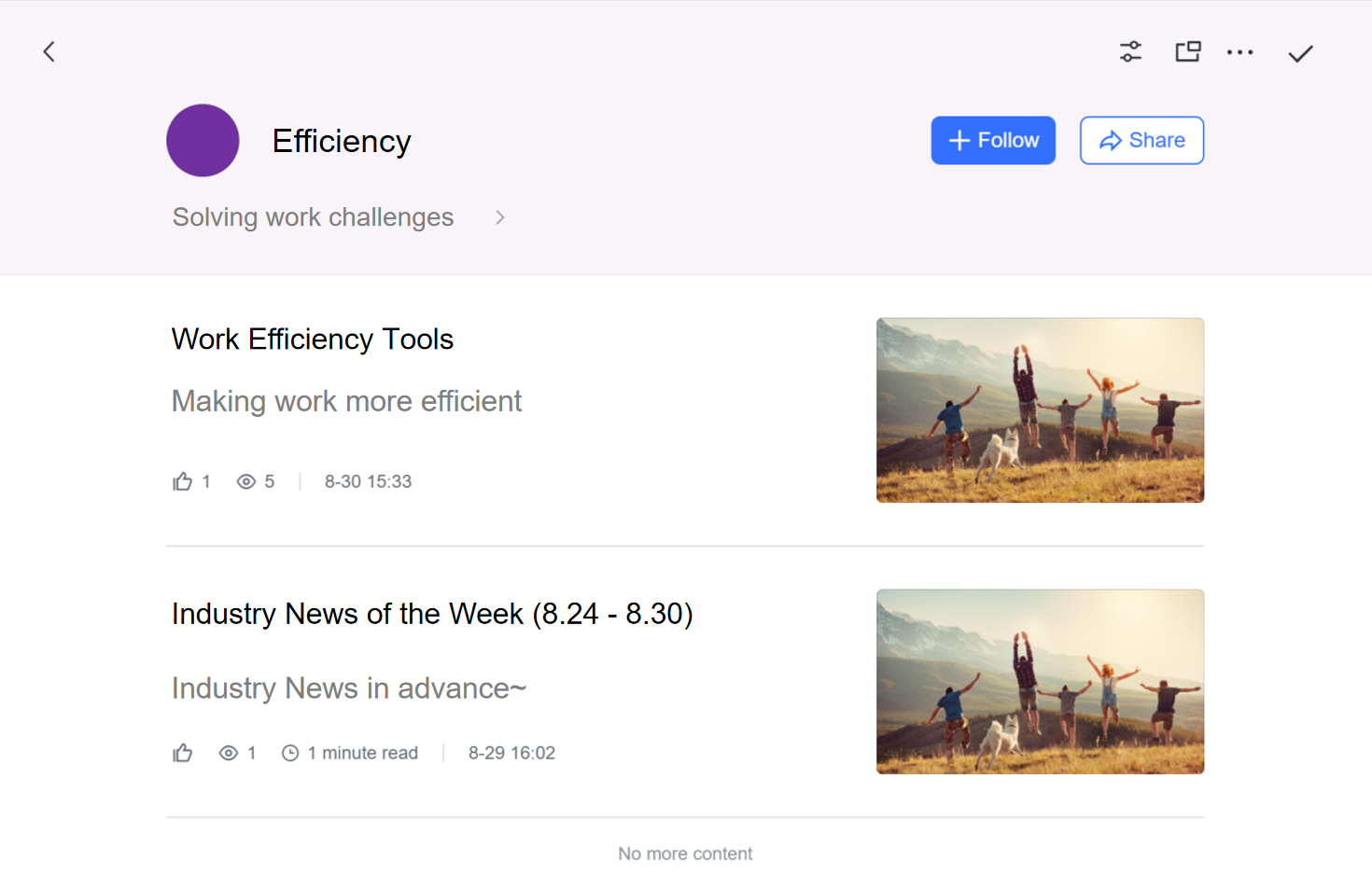Viewport: 1372px width, 875px height.
Task: Click thumbs-up on Industry News article
Action: [183, 752]
